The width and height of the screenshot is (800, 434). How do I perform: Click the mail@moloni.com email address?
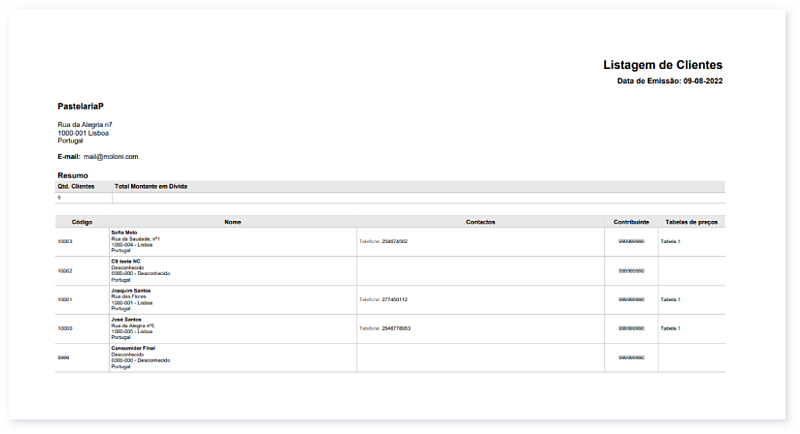click(110, 157)
